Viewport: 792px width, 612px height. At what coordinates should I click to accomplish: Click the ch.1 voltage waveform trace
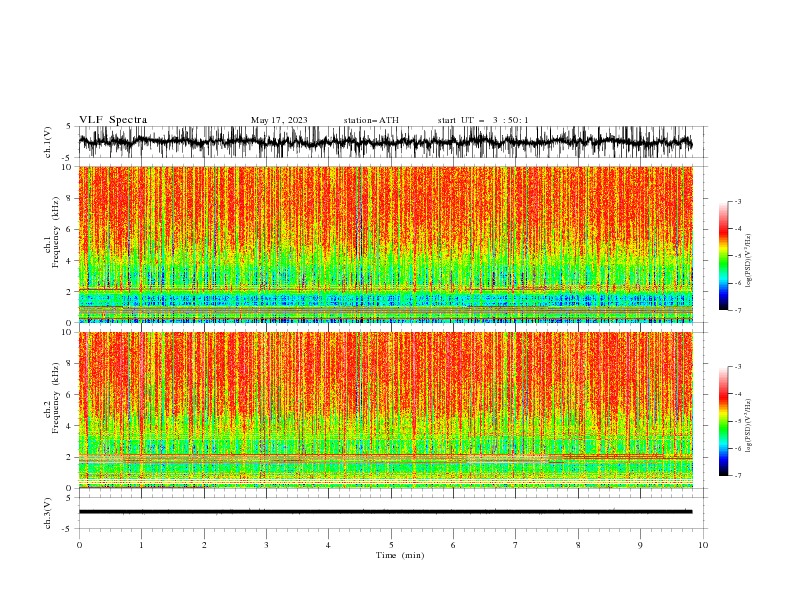point(385,142)
